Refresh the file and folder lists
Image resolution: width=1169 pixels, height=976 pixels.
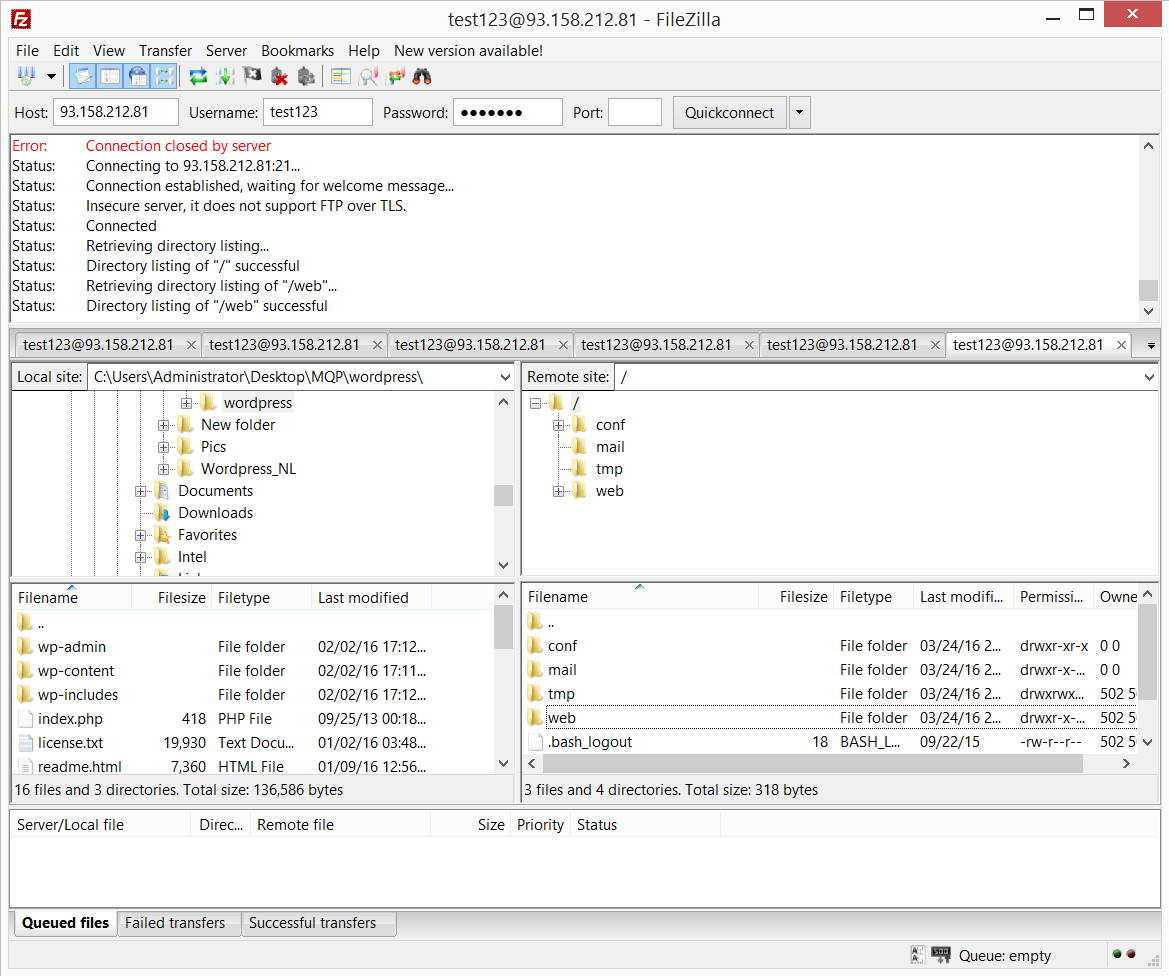click(198, 76)
